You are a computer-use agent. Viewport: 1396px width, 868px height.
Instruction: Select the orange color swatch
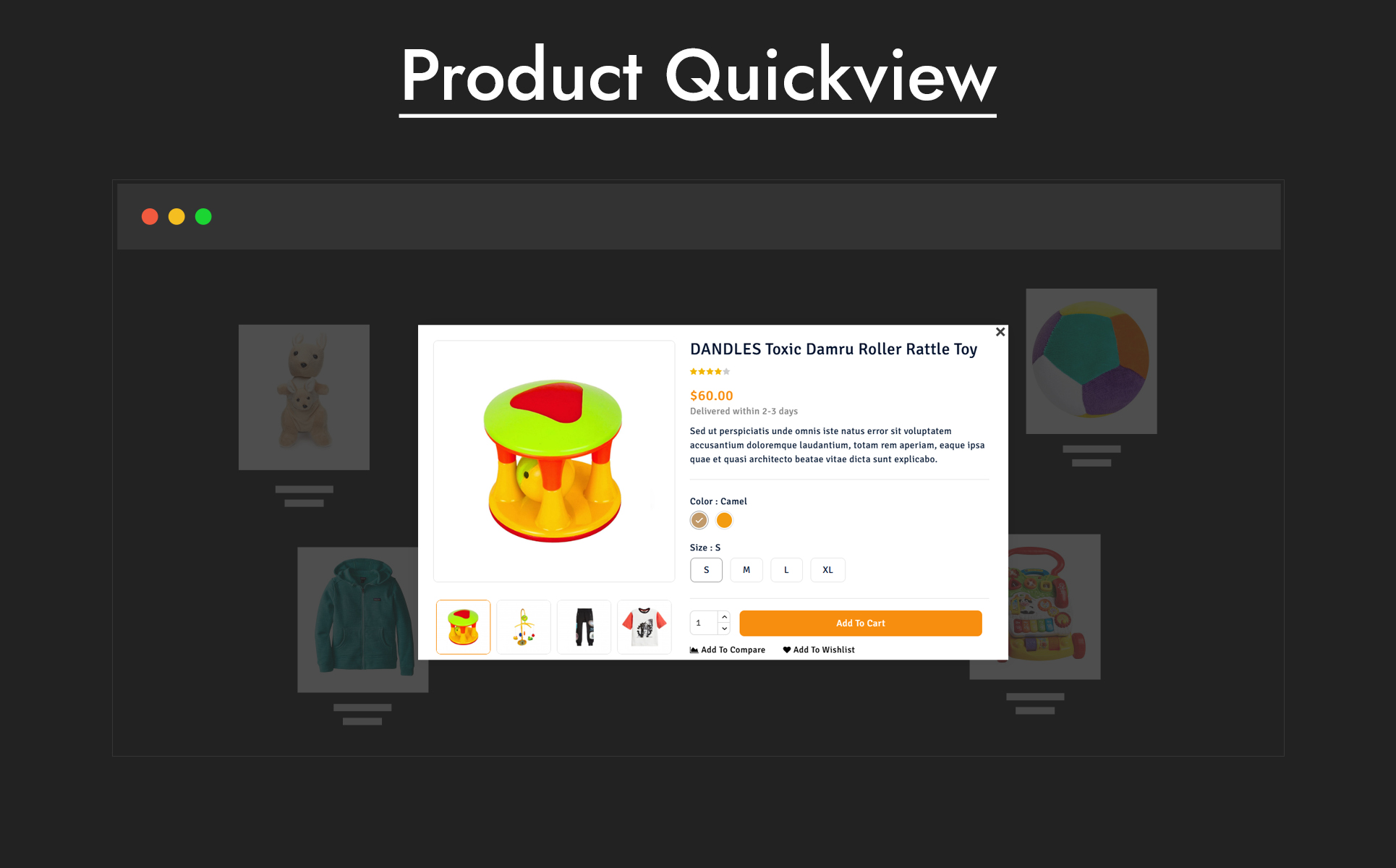[724, 520]
